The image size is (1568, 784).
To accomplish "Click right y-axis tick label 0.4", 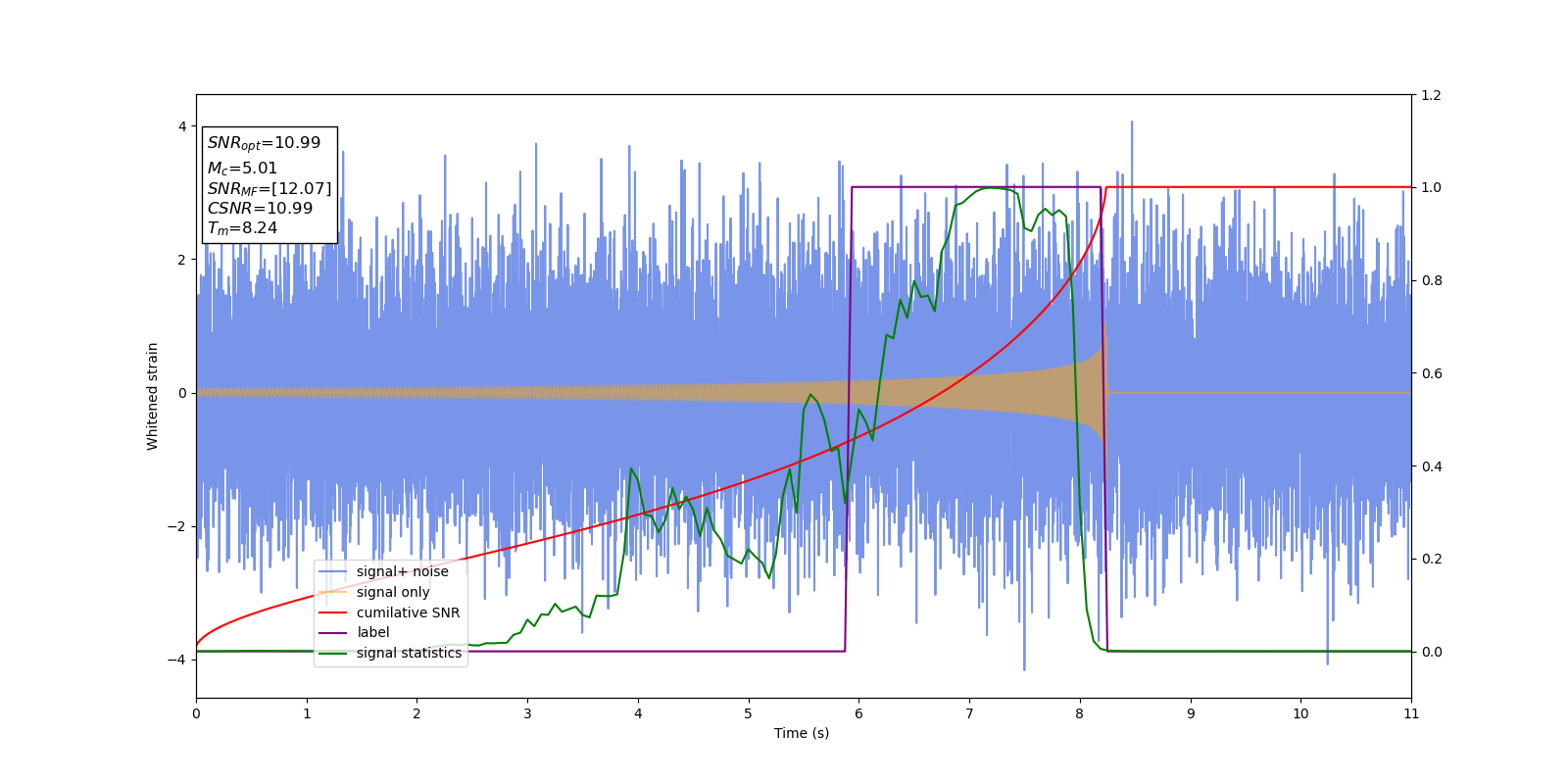I will point(1431,466).
